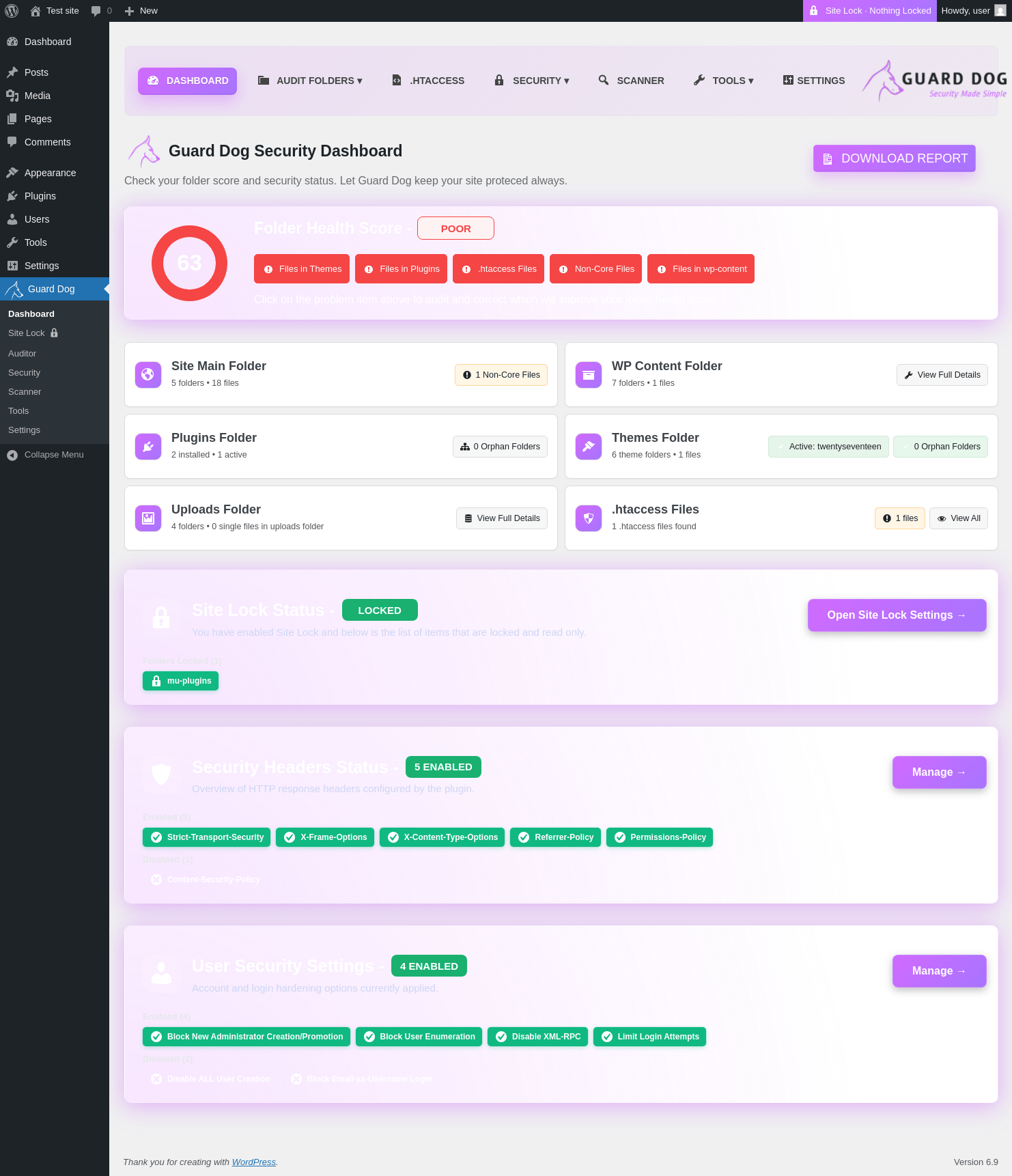Open the SCANNER navigation tab
This screenshot has height=1176, width=1012.
632,81
